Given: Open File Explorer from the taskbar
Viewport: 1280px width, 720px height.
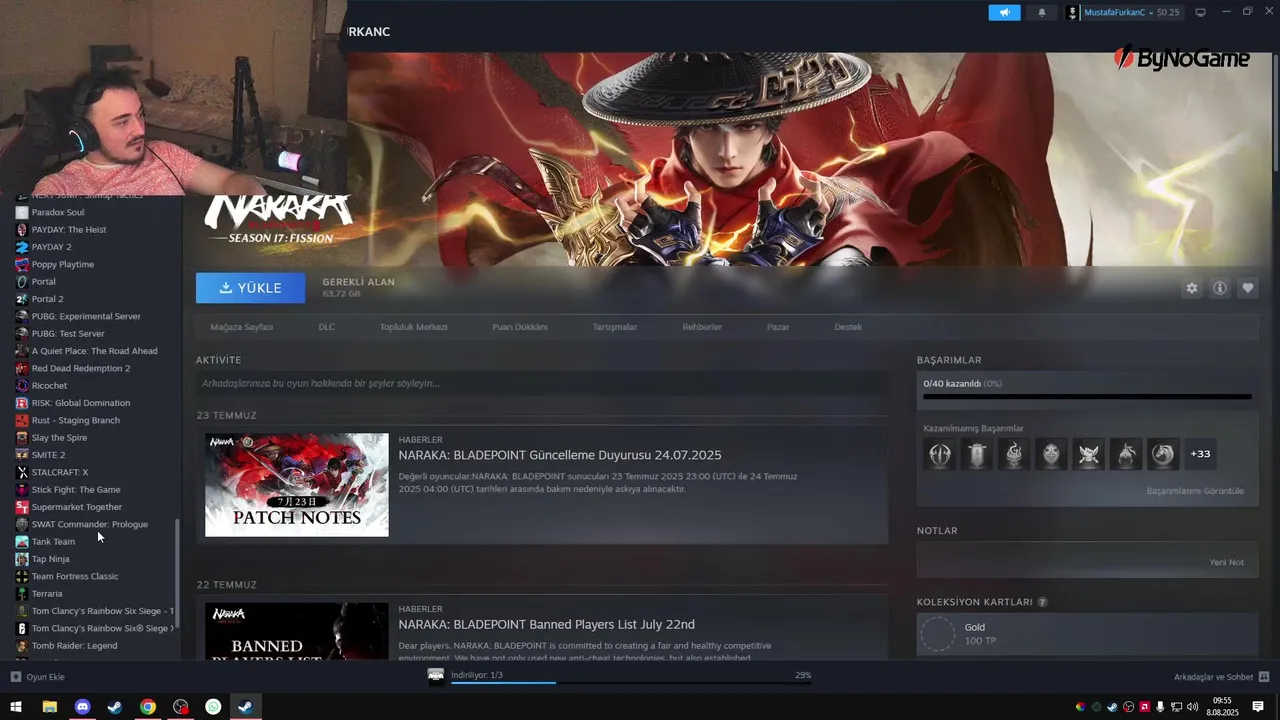Looking at the screenshot, I should pos(49,707).
